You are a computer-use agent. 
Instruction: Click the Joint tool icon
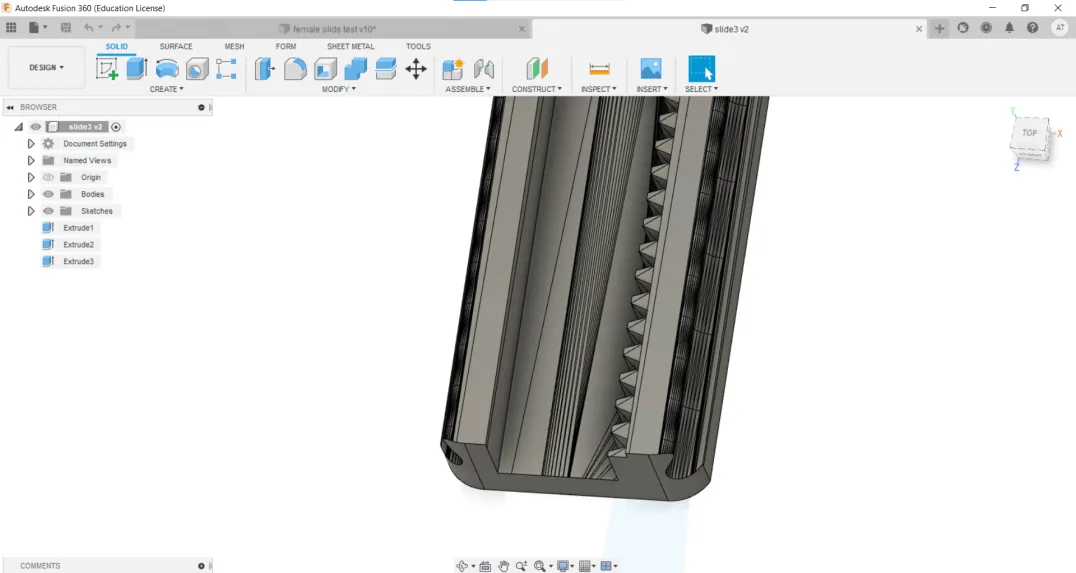[484, 69]
